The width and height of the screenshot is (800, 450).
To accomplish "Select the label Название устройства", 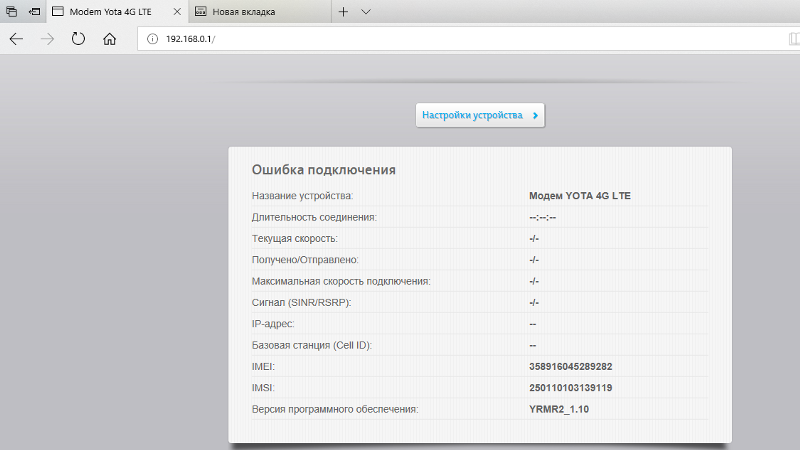I will (302, 196).
